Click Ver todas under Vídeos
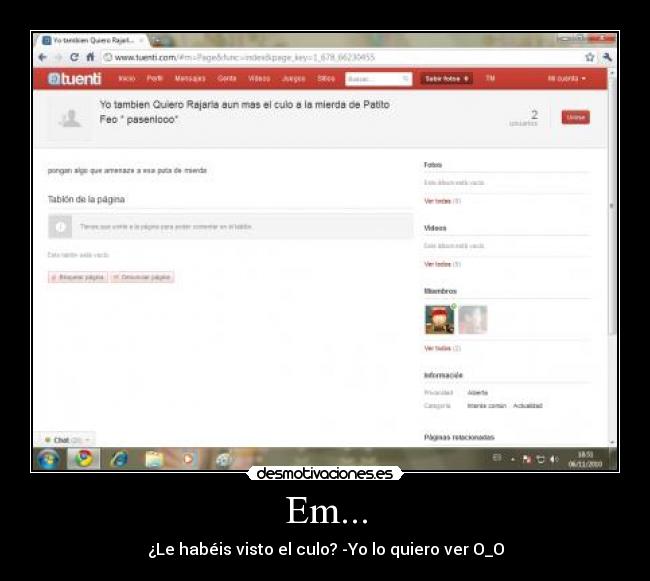Screen dimensions: 650x581 coord(437,264)
